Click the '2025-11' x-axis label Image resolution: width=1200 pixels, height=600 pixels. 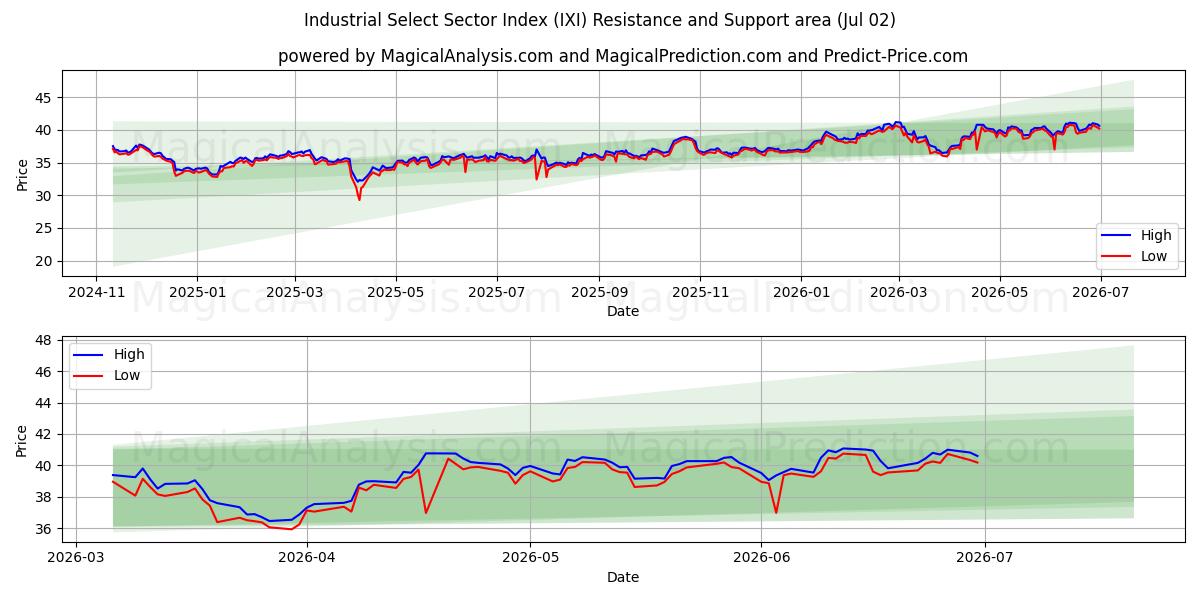coord(700,292)
